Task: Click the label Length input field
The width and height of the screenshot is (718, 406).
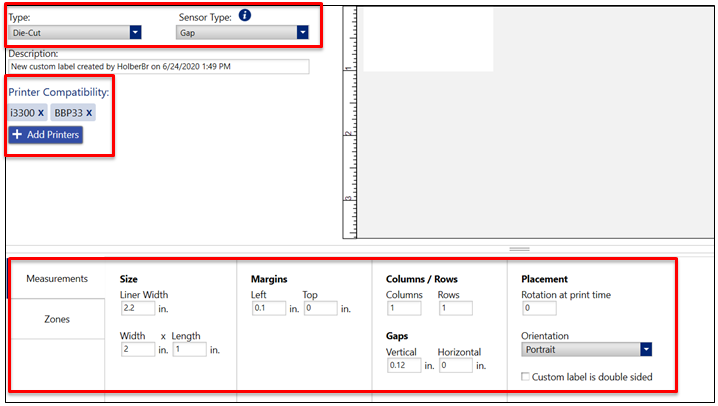Action: point(190,349)
